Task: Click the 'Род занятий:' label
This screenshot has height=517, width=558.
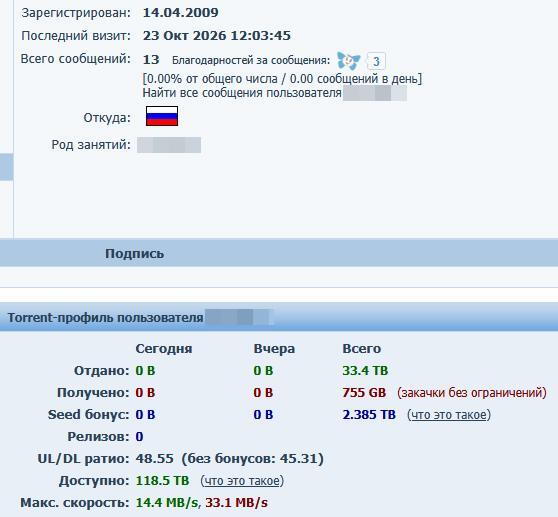Action: [91, 145]
